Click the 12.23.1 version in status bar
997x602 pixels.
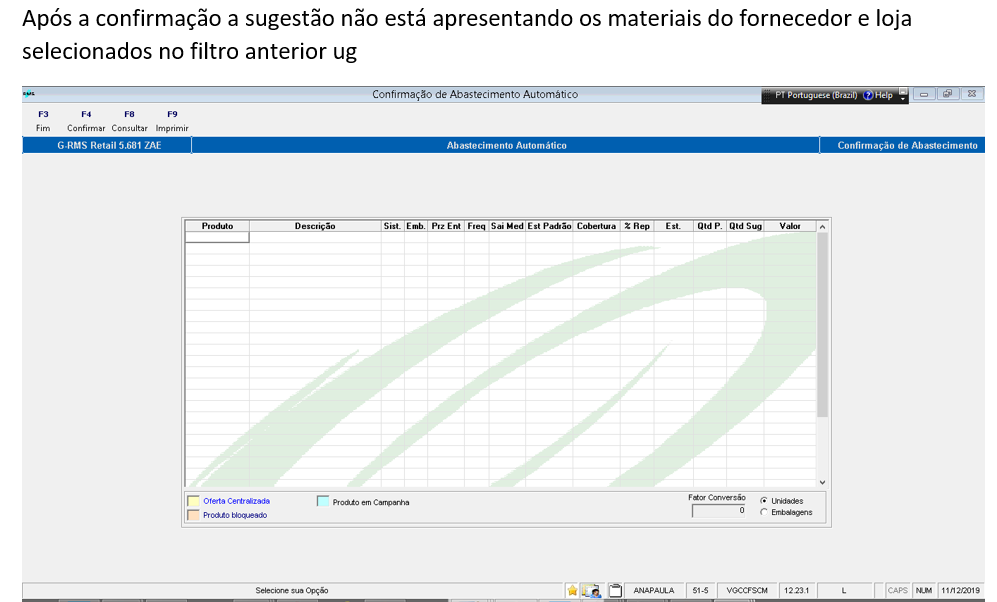(x=797, y=591)
